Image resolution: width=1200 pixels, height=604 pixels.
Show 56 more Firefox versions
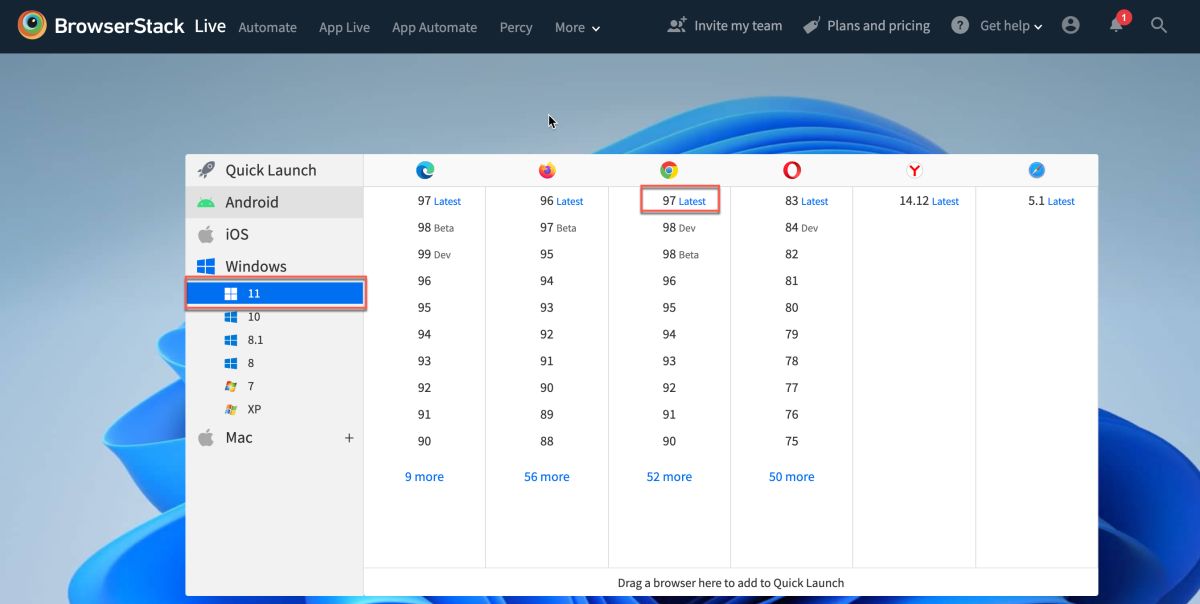(547, 477)
